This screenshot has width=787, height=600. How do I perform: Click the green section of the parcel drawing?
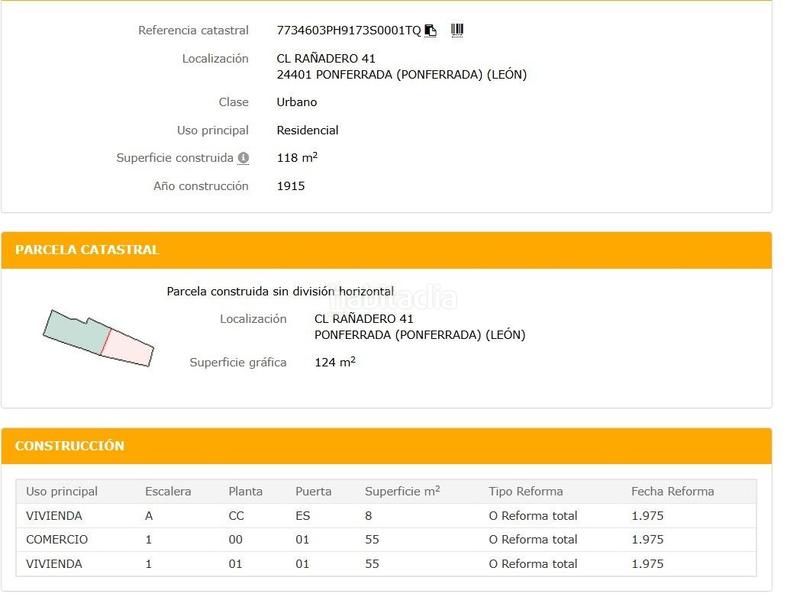pyautogui.click(x=75, y=330)
